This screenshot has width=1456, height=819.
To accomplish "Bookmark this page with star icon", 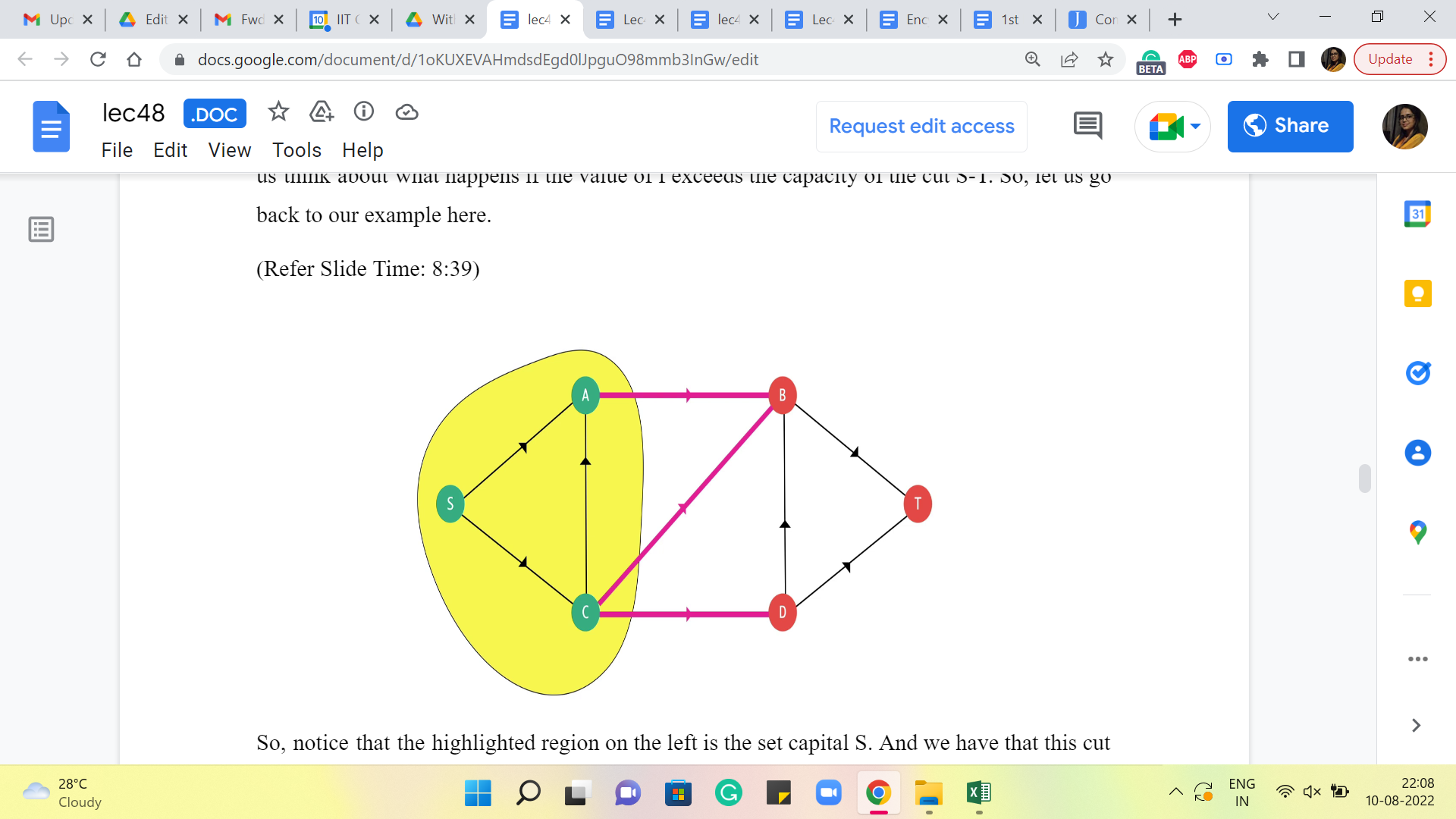I will click(1106, 59).
